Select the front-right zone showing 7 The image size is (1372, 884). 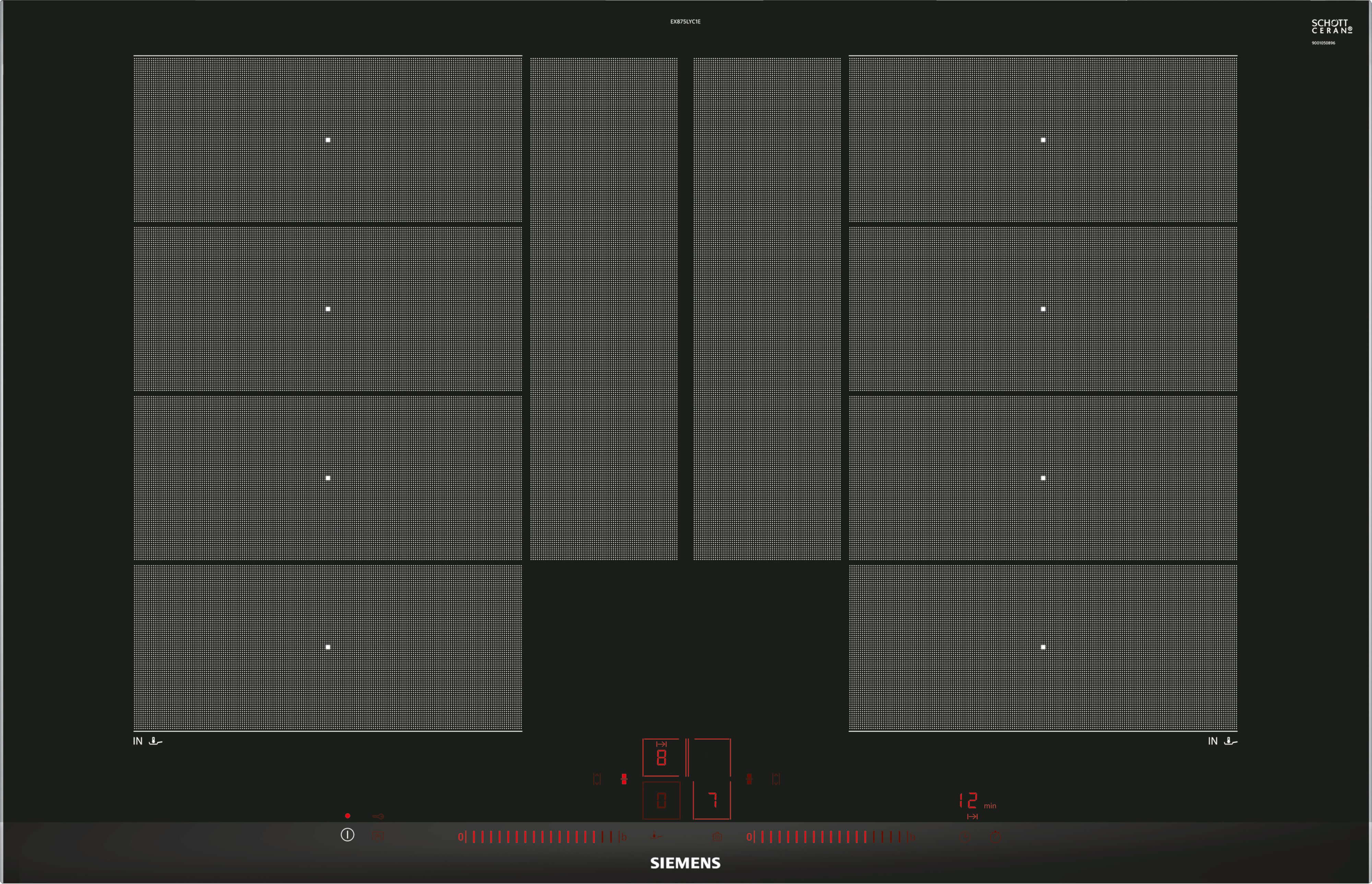[712, 800]
